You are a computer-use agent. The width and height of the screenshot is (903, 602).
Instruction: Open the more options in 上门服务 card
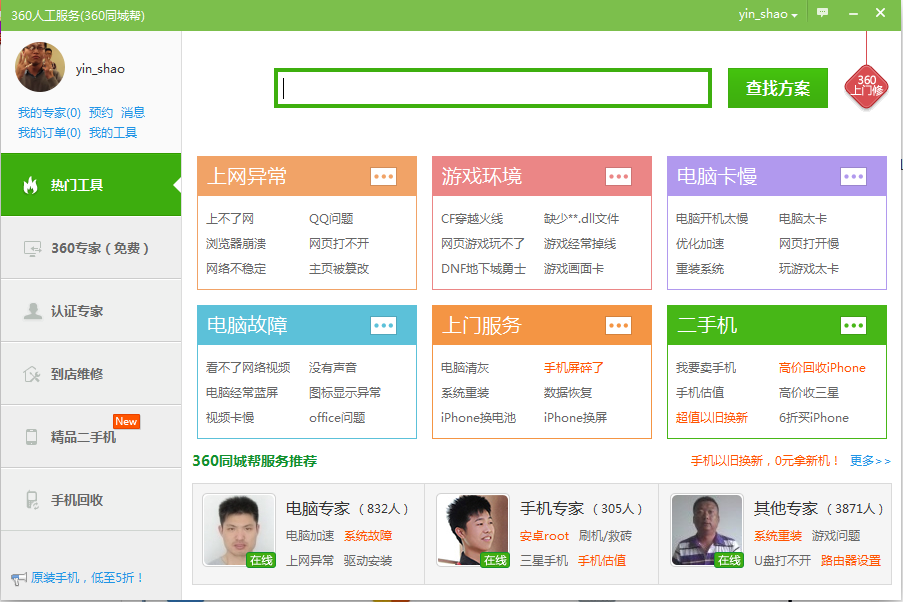[x=619, y=325]
